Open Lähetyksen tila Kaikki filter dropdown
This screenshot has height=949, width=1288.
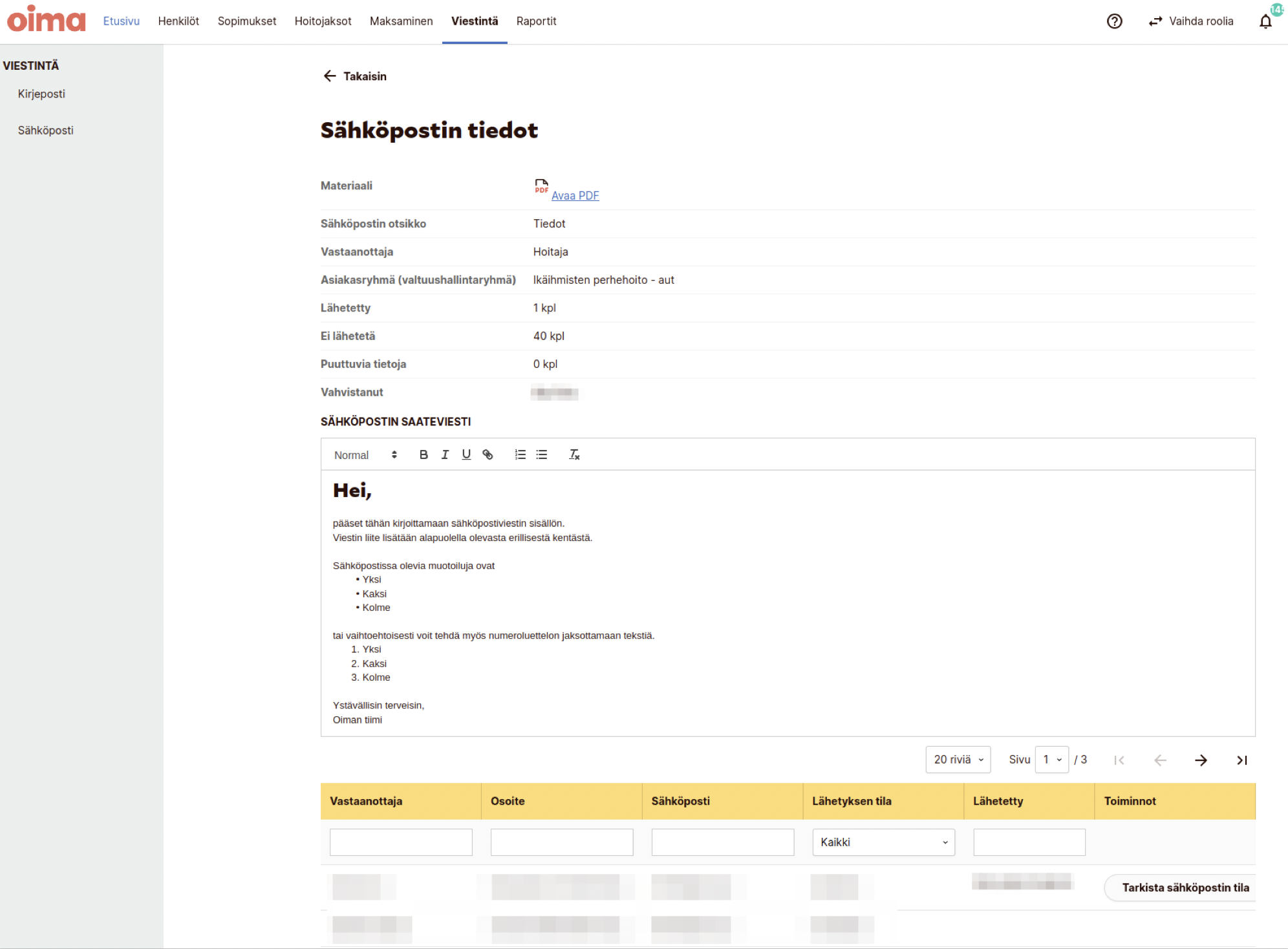[x=883, y=842]
